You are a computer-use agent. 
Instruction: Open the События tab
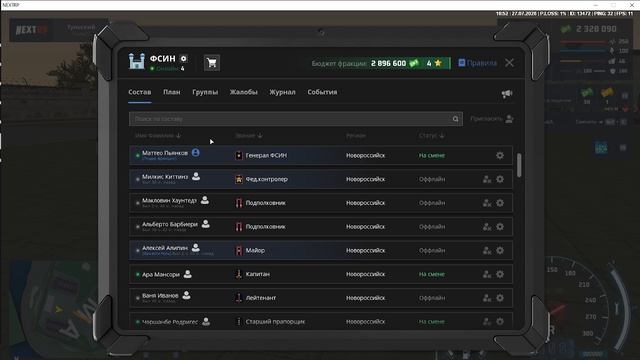point(322,92)
